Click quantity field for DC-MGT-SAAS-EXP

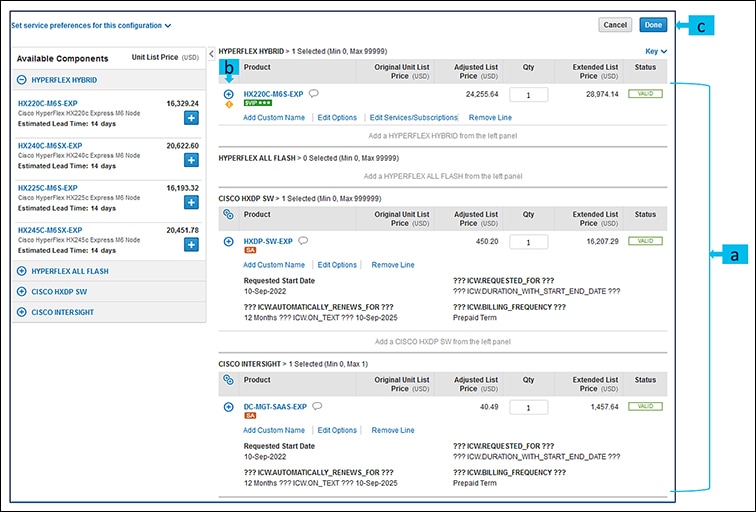coord(528,407)
